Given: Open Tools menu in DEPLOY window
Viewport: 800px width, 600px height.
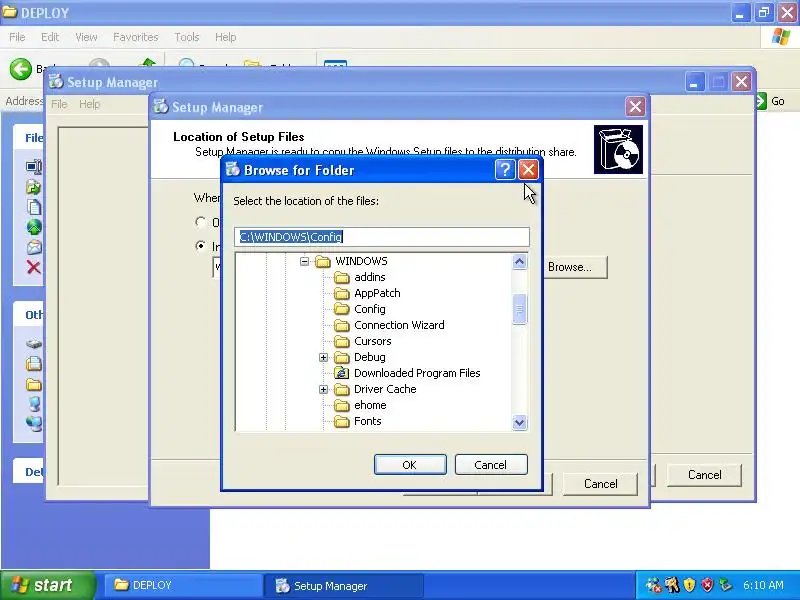Looking at the screenshot, I should tap(187, 37).
